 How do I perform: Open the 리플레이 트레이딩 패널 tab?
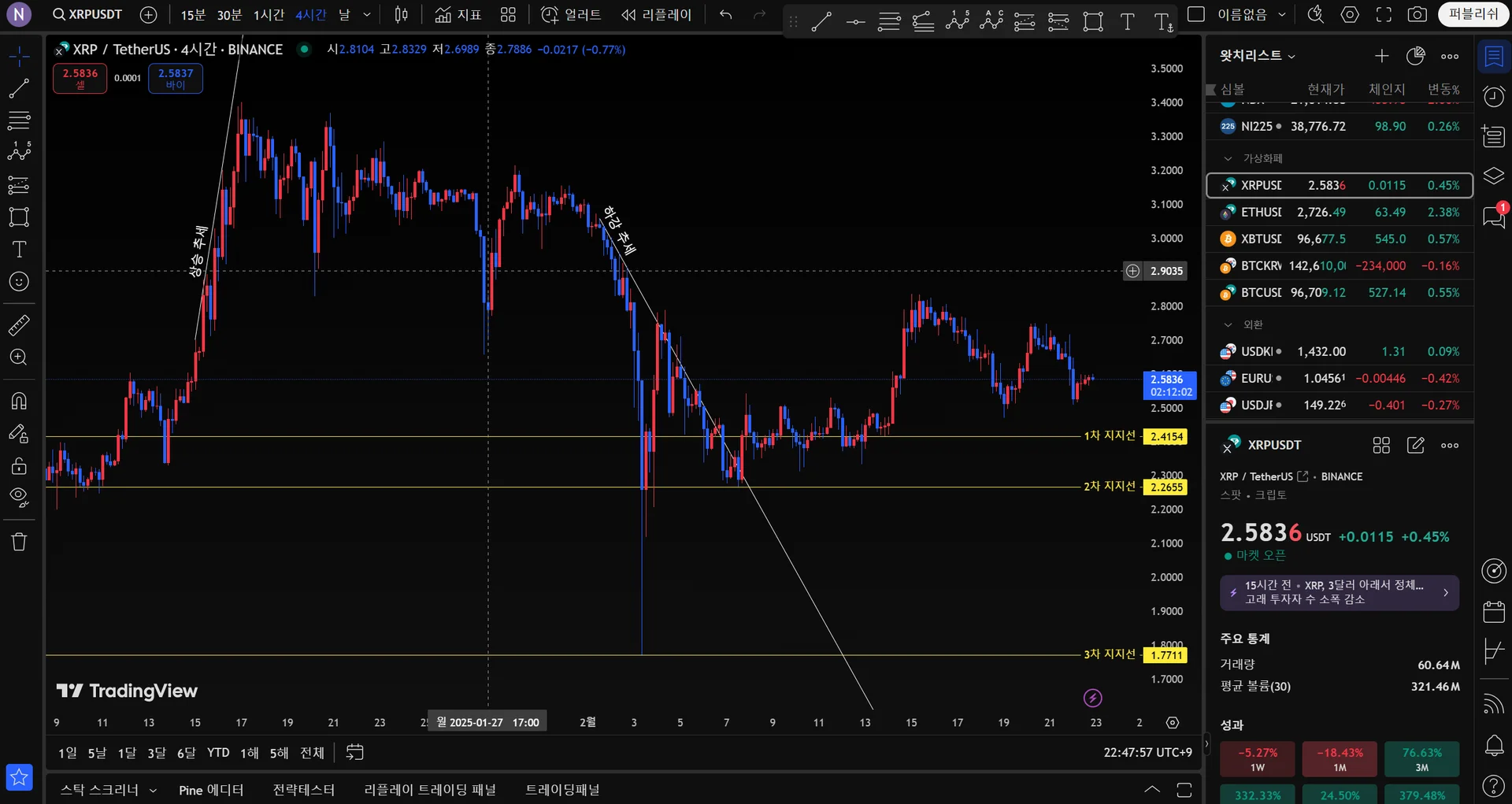pos(430,790)
